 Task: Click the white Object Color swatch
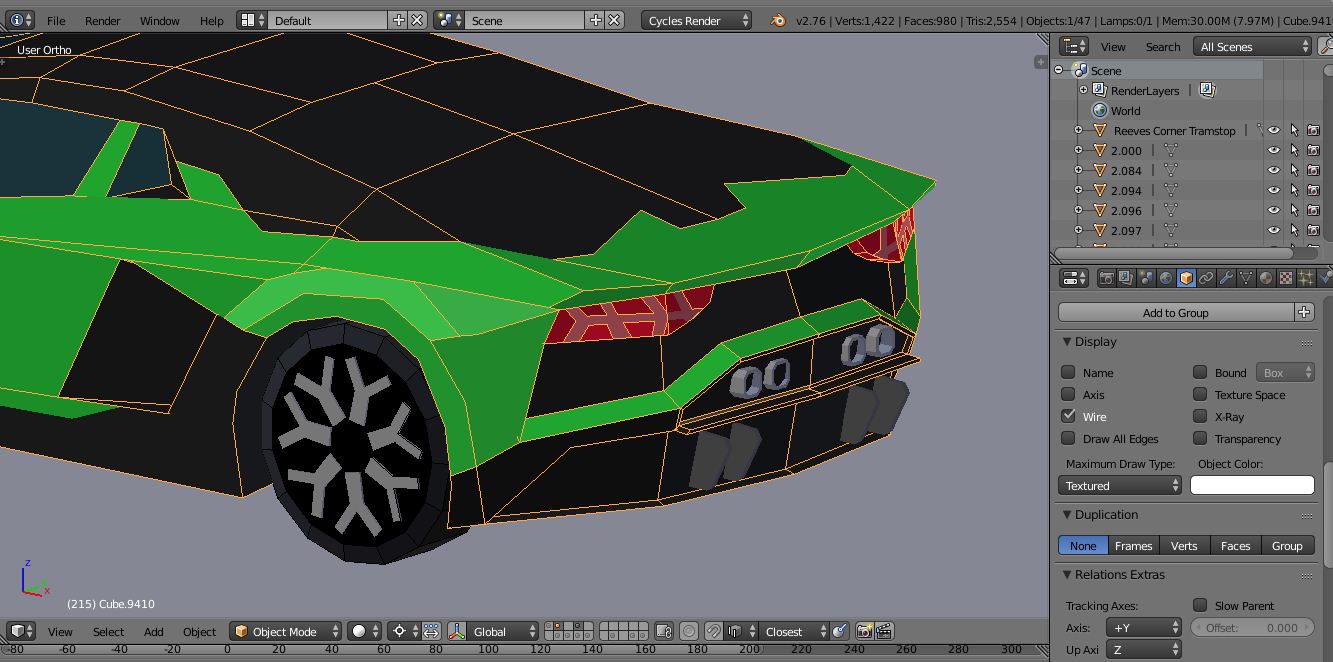point(1252,485)
